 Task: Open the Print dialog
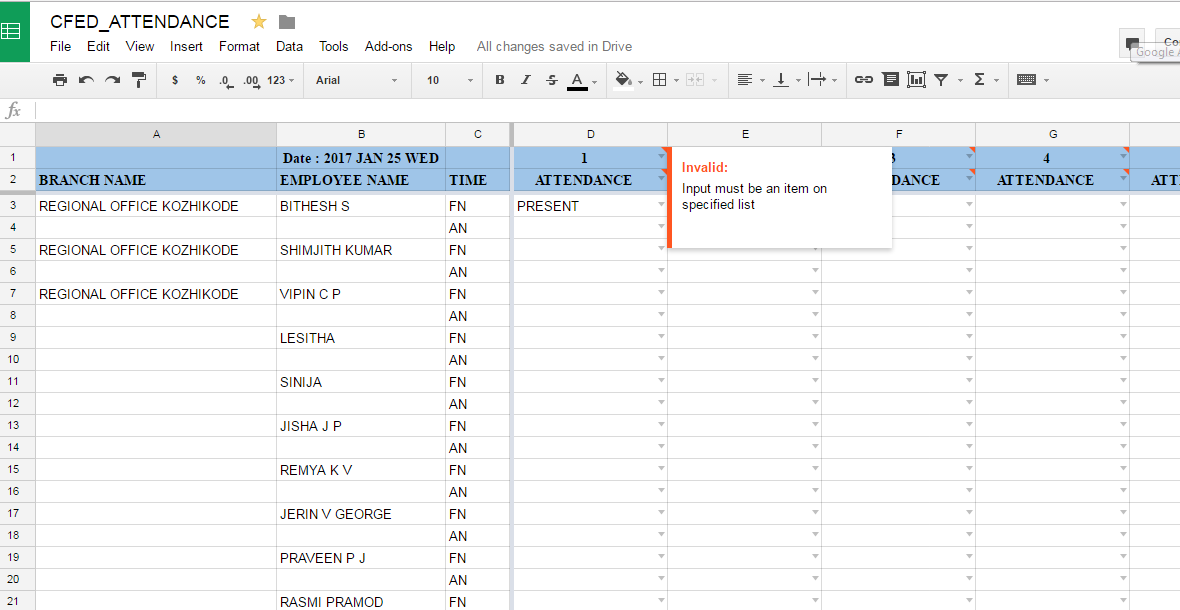(x=59, y=80)
